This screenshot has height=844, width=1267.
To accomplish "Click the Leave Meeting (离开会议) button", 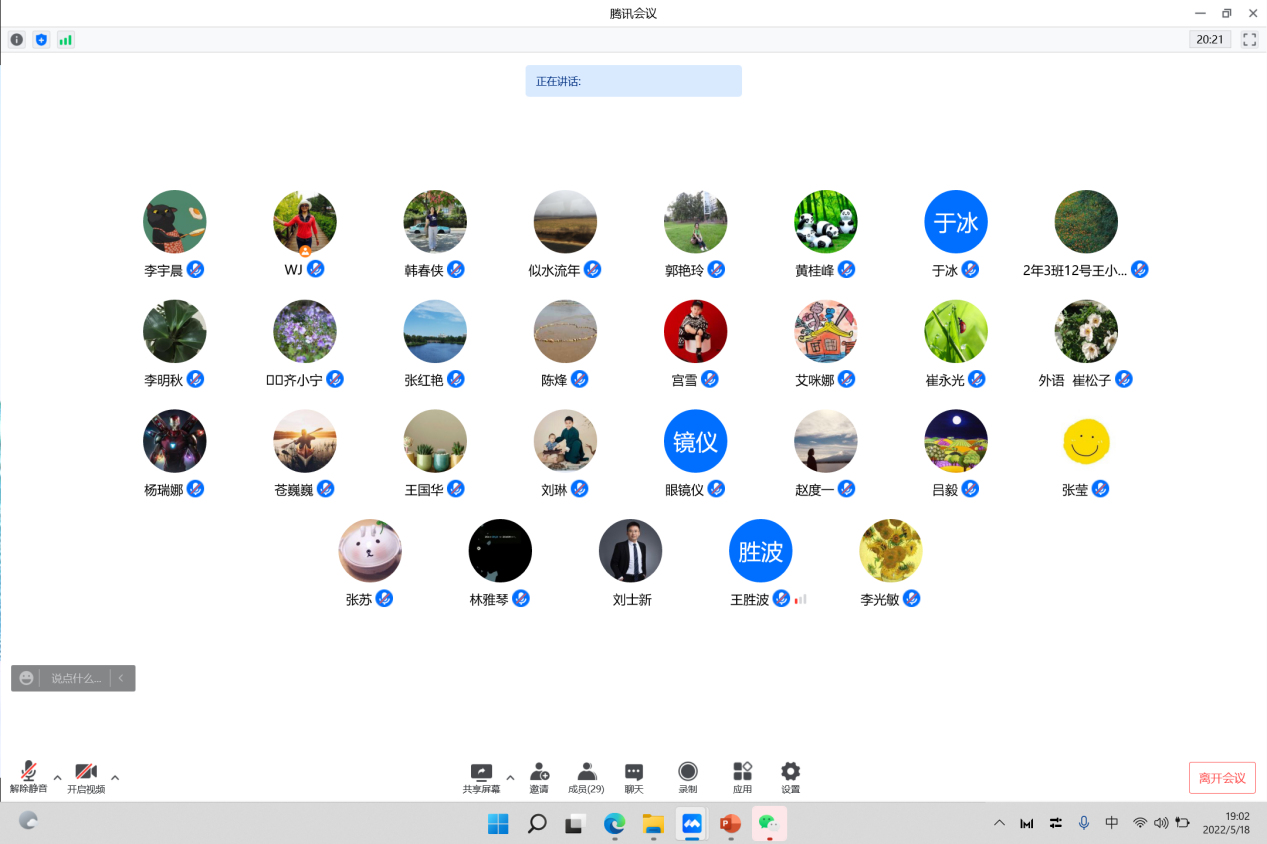I will pos(1222,778).
